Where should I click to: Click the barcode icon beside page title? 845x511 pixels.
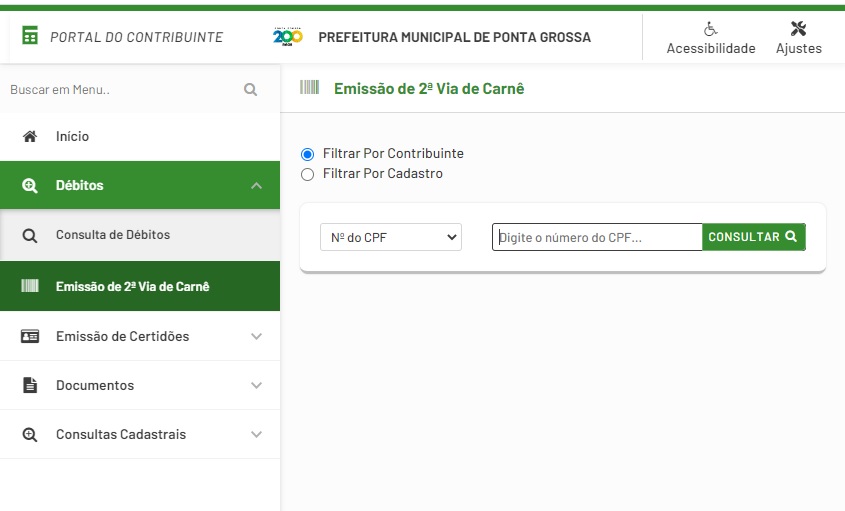point(309,87)
